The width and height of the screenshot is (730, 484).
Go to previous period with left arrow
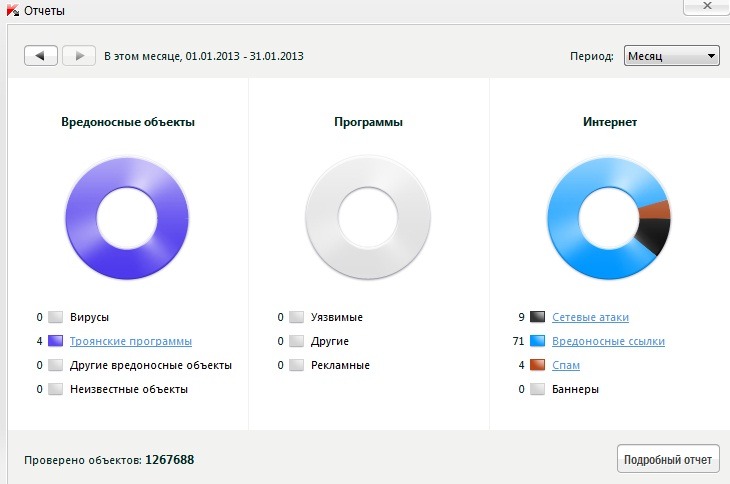pos(40,56)
